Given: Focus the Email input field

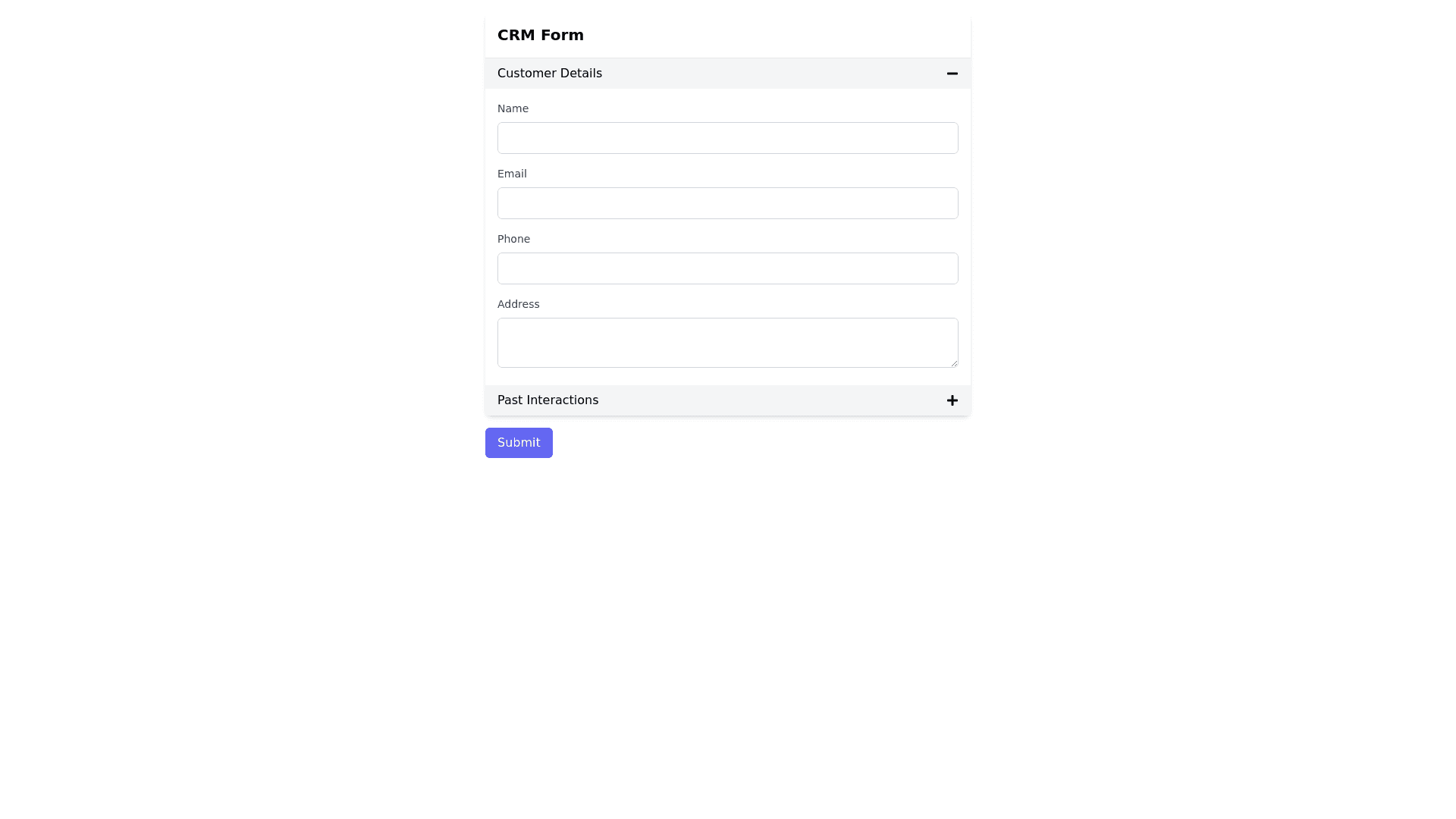Looking at the screenshot, I should tap(727, 203).
